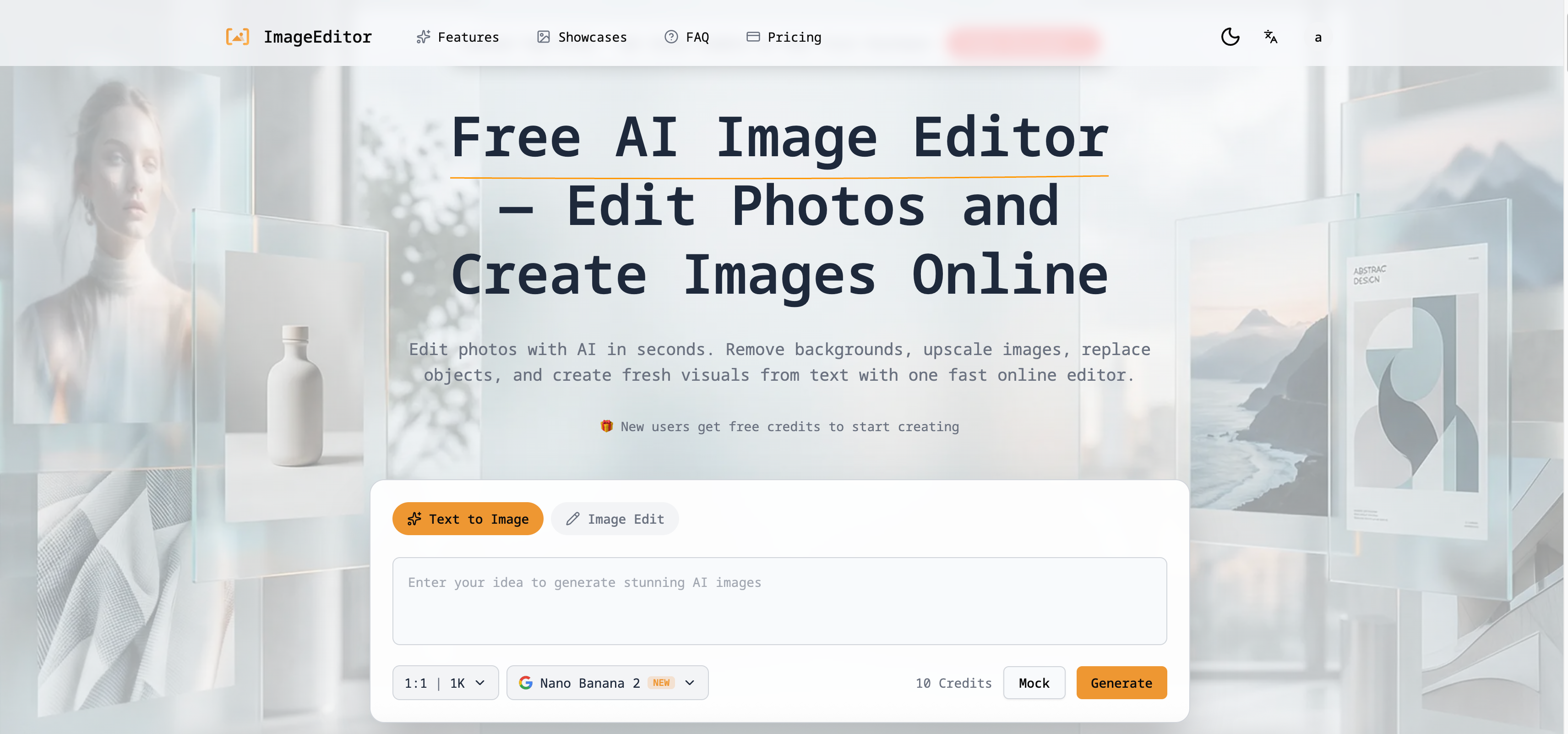1568x734 pixels.
Task: Click the credit-card icon beside Pricing
Action: click(x=753, y=37)
